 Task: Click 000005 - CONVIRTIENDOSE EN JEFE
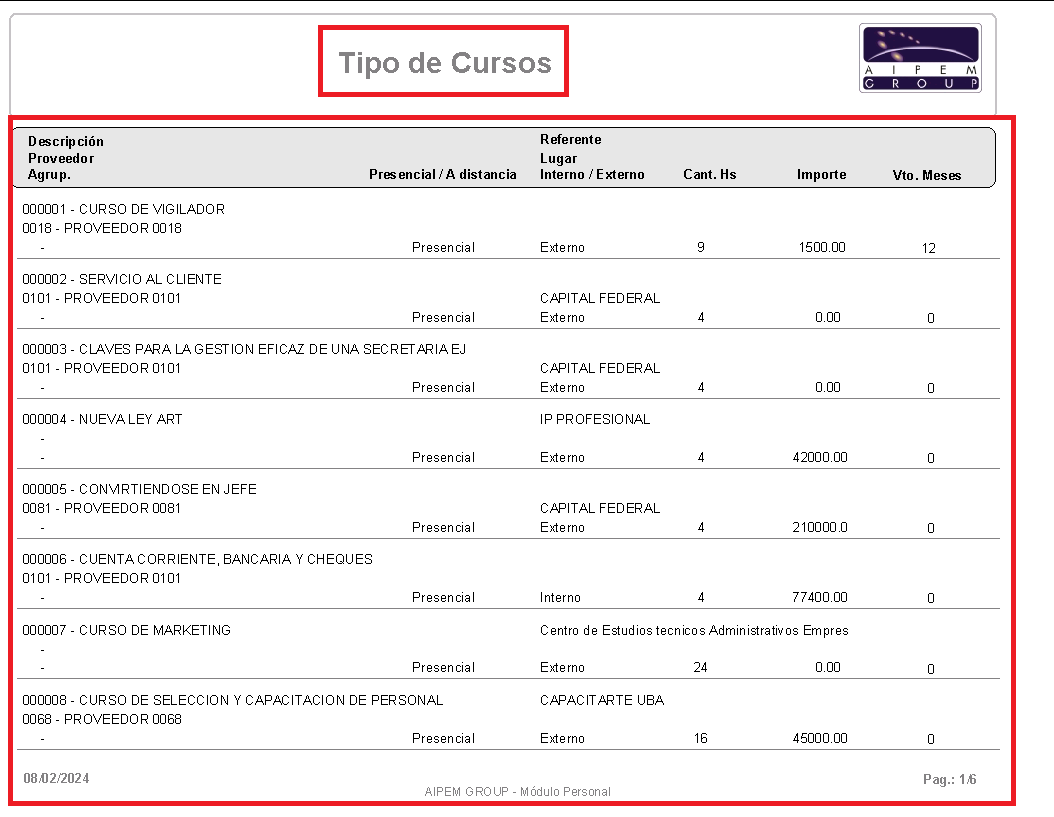click(x=139, y=489)
